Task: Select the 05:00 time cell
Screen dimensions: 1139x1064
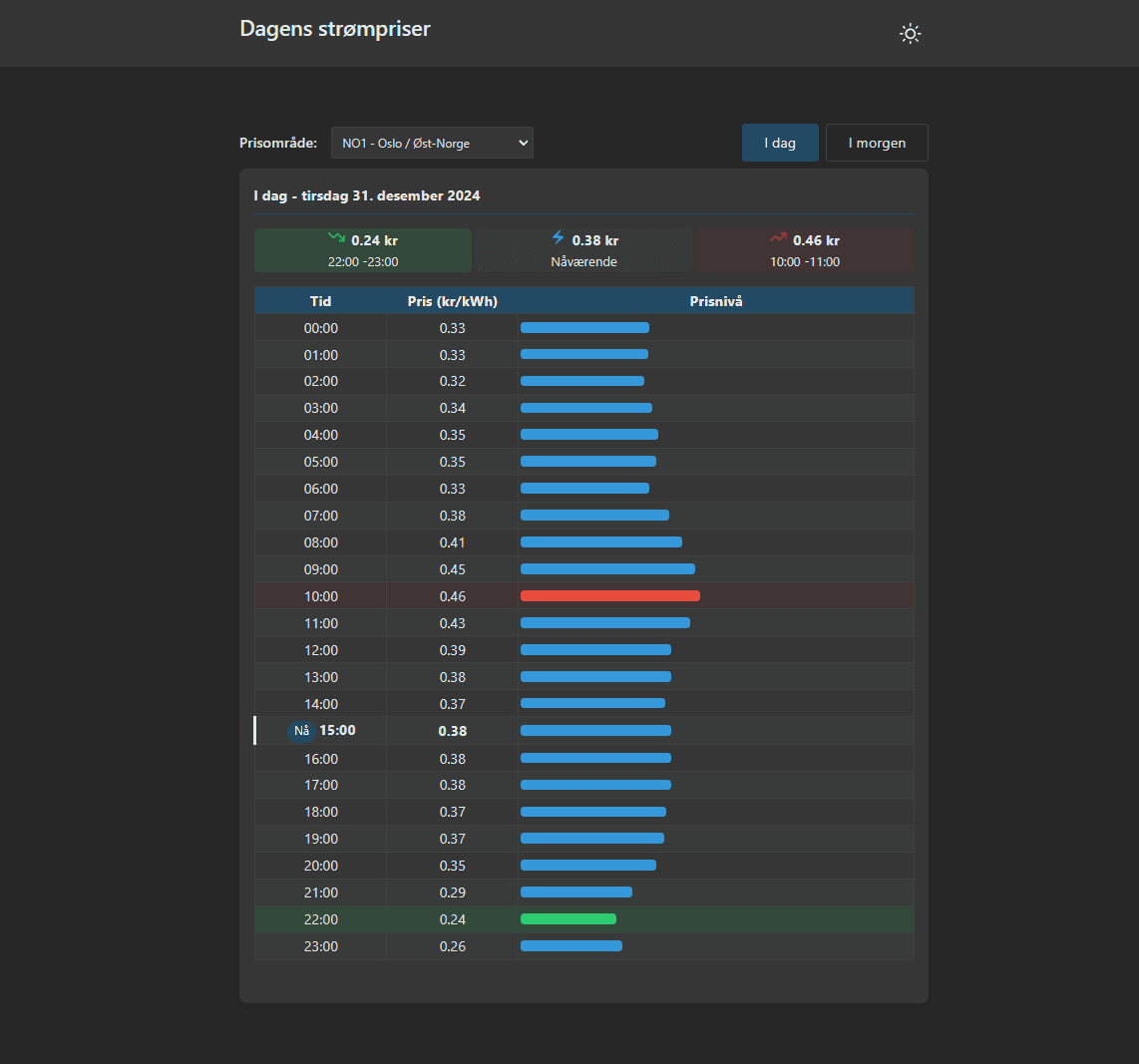Action: [x=320, y=462]
